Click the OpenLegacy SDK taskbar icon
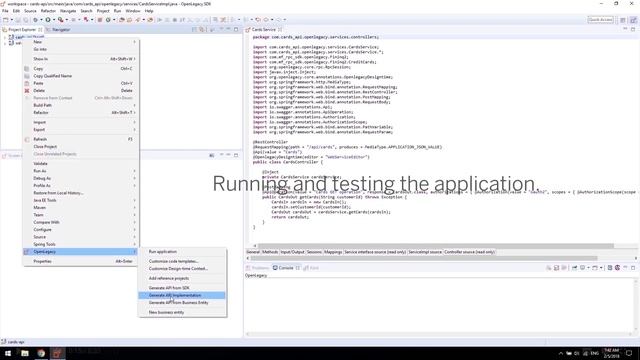Screen dimensions: 640x360 pyautogui.click(x=58, y=353)
